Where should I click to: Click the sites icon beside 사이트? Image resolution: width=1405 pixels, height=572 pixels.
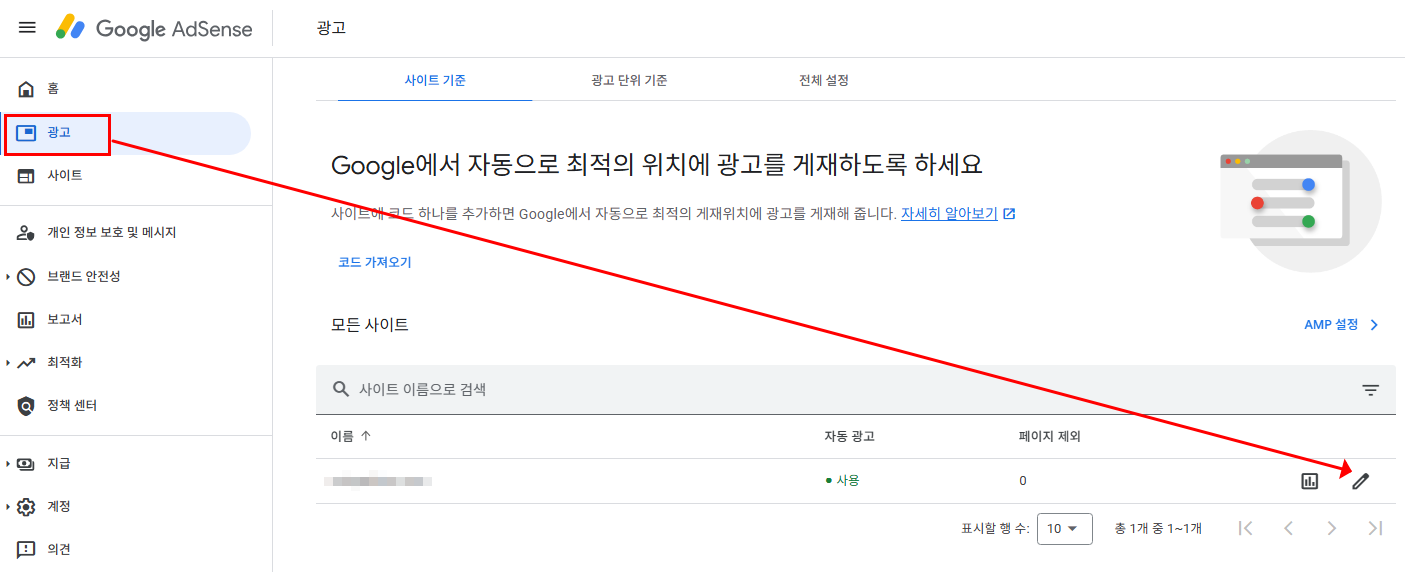click(x=27, y=176)
